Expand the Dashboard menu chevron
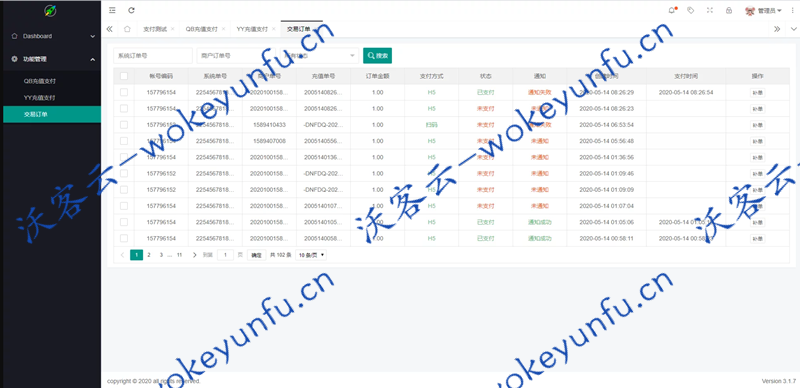The height and width of the screenshot is (388, 800). pos(92,36)
